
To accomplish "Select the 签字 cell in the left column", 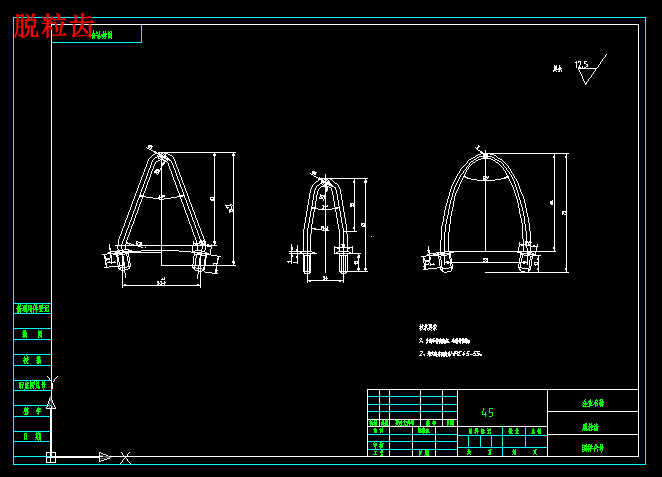I will click(x=33, y=411).
